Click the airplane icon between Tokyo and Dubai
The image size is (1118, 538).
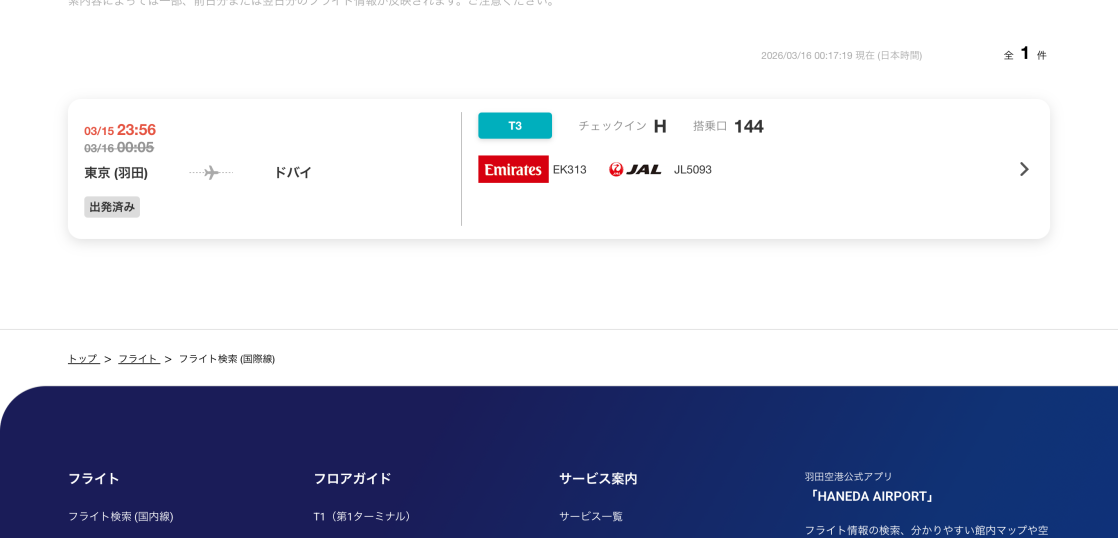(211, 173)
